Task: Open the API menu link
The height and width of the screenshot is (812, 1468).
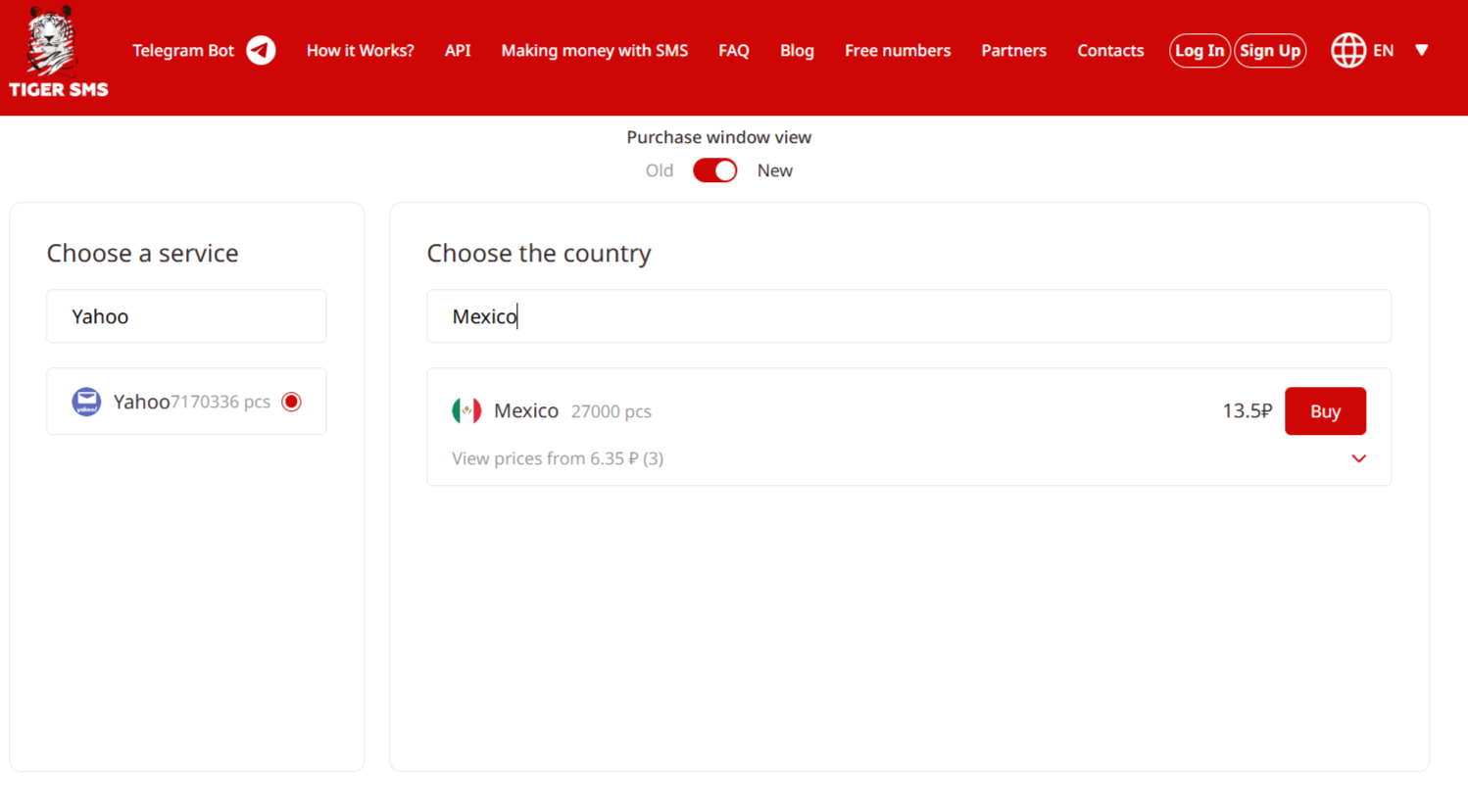Action: 458,50
